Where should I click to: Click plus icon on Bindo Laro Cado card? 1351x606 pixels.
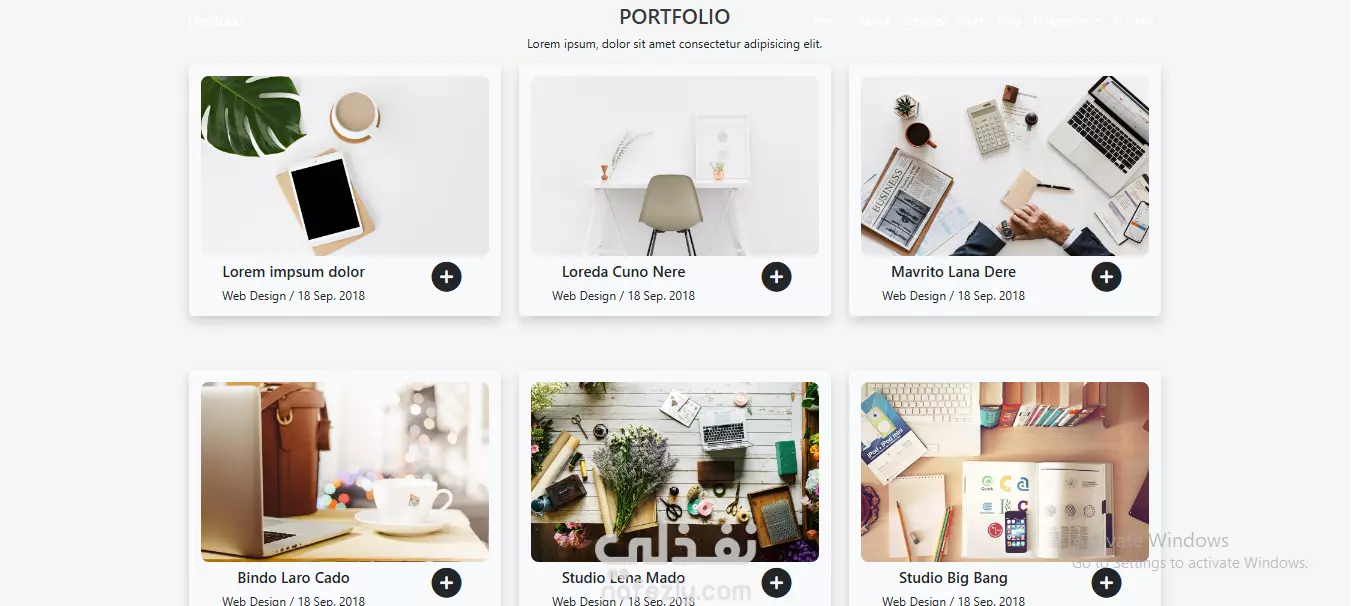pos(446,583)
